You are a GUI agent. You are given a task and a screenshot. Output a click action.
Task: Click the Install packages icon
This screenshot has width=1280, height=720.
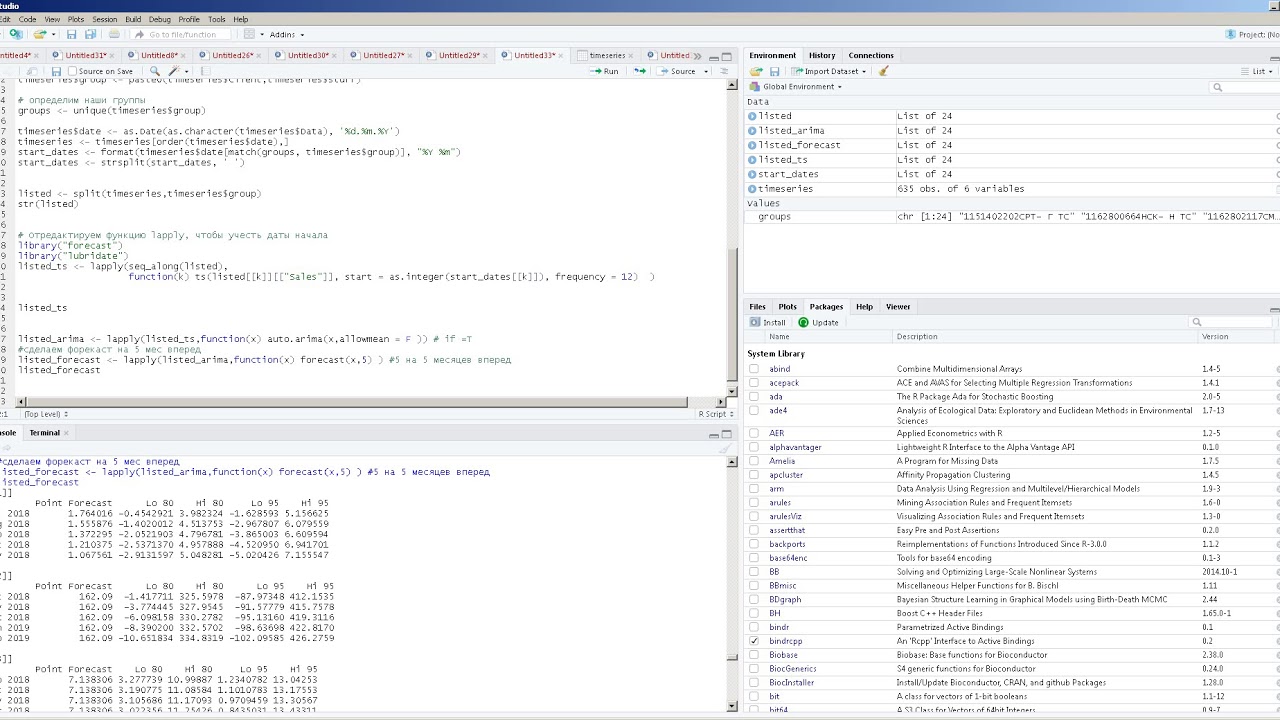click(755, 322)
